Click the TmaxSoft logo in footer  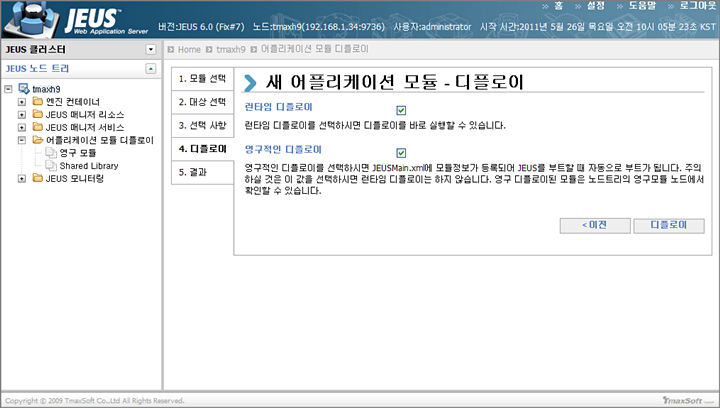tap(688, 401)
